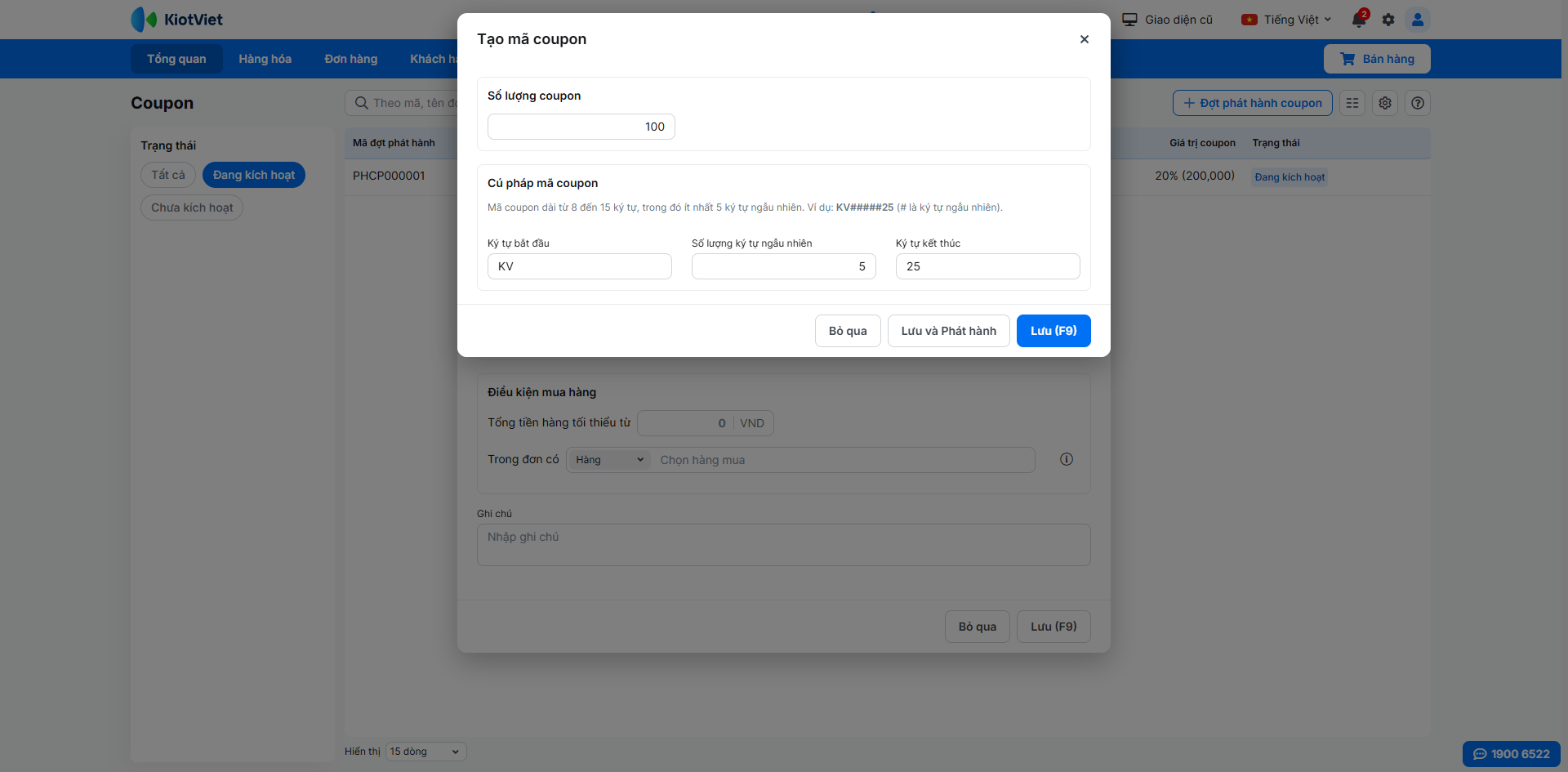The width and height of the screenshot is (1568, 772).
Task: Click the Ký tự bắt đầu field
Action: [580, 266]
